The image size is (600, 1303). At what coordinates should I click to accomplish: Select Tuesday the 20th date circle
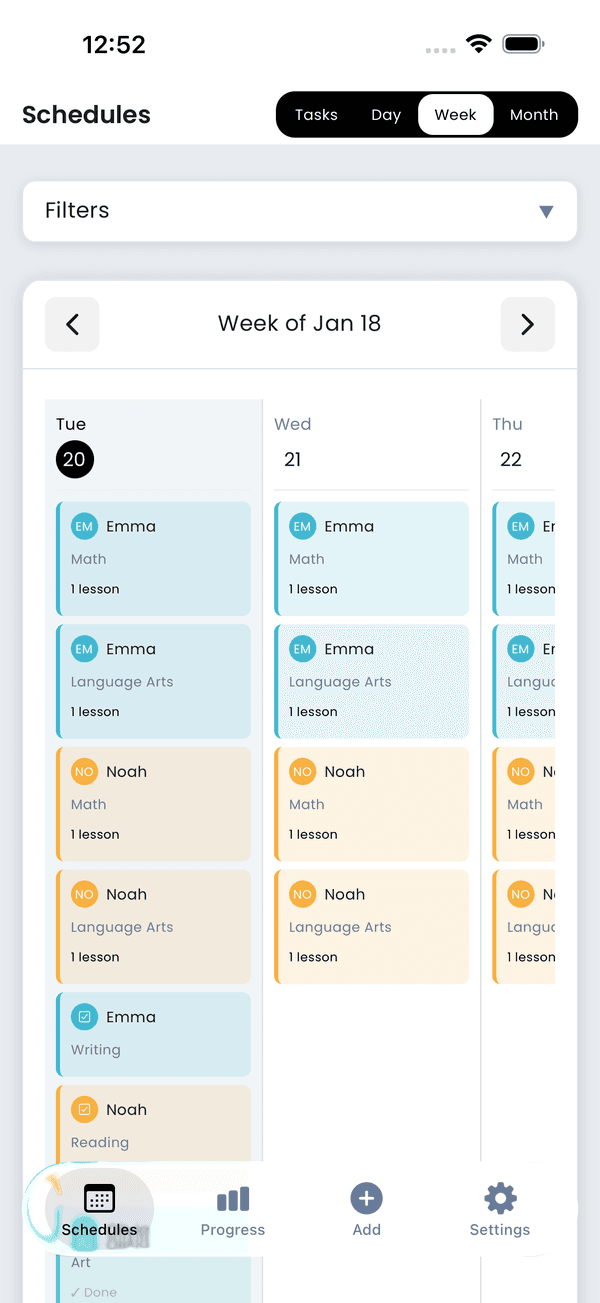tap(75, 459)
